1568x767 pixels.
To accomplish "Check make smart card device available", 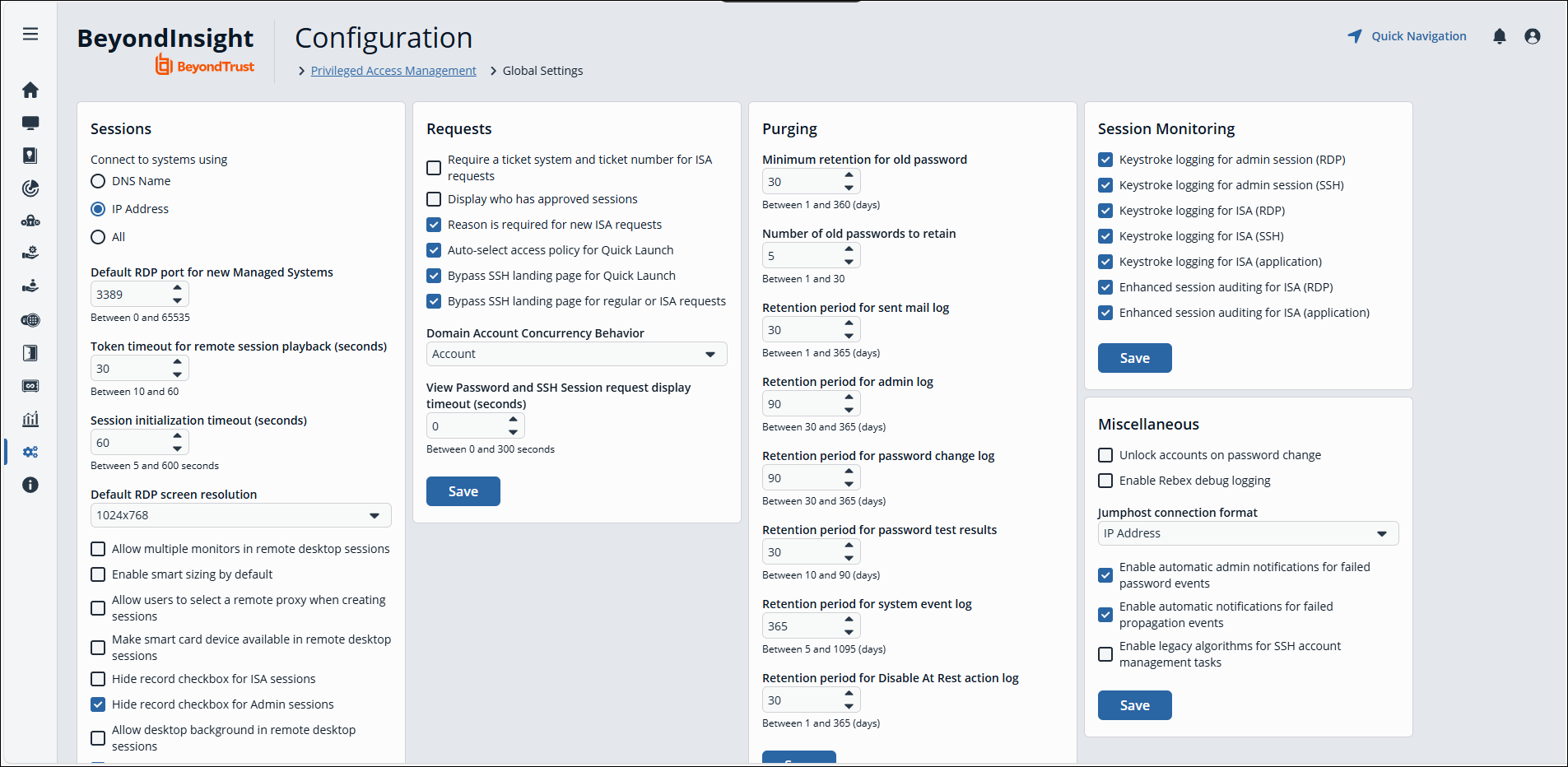I will tap(98, 648).
